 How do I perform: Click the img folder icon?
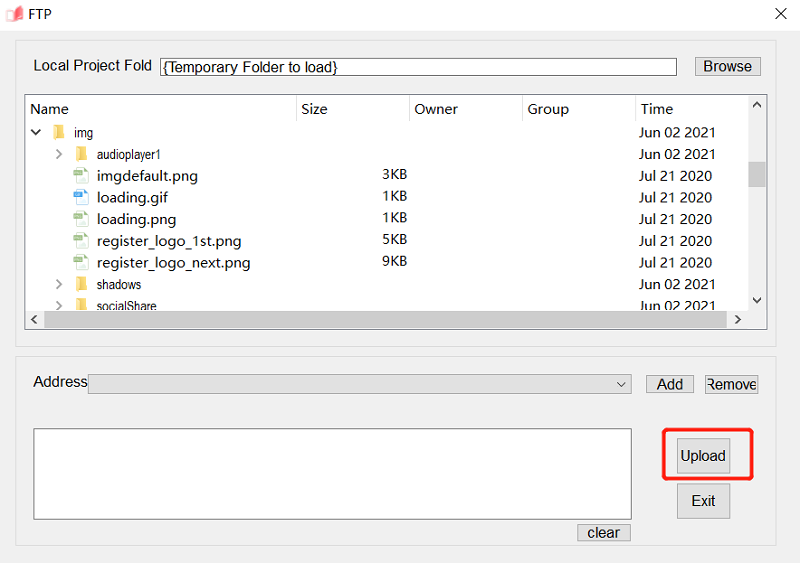pyautogui.click(x=58, y=132)
